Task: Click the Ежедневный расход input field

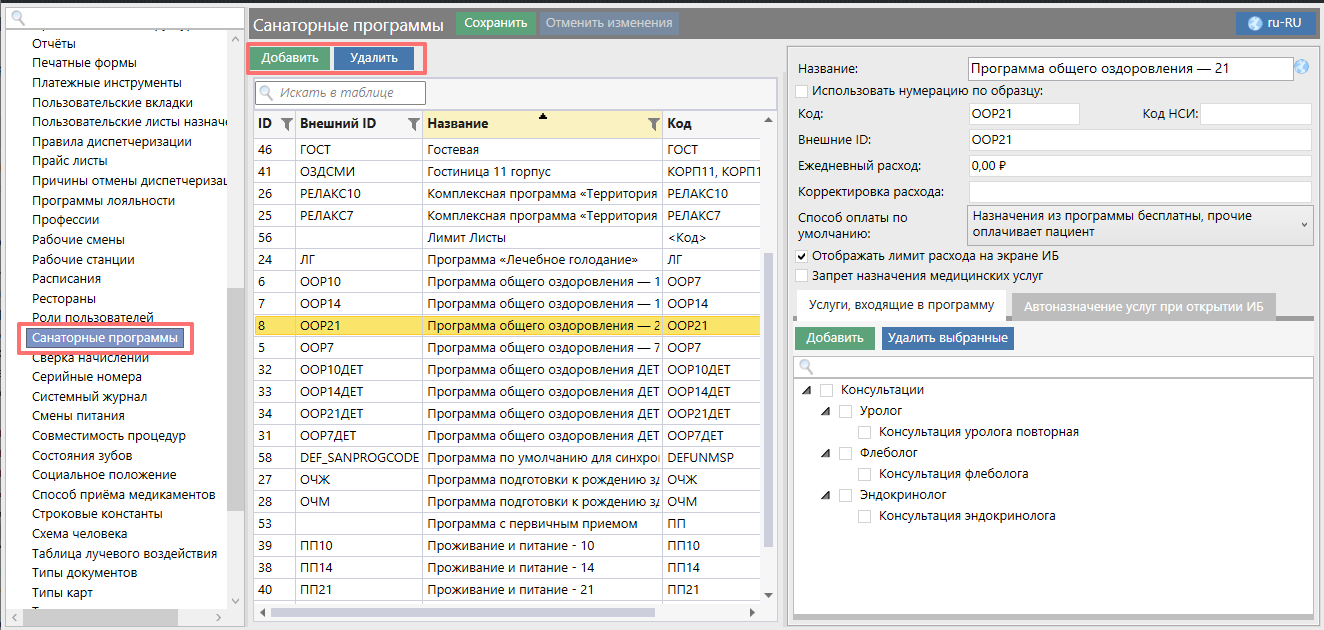Action: click(1139, 166)
